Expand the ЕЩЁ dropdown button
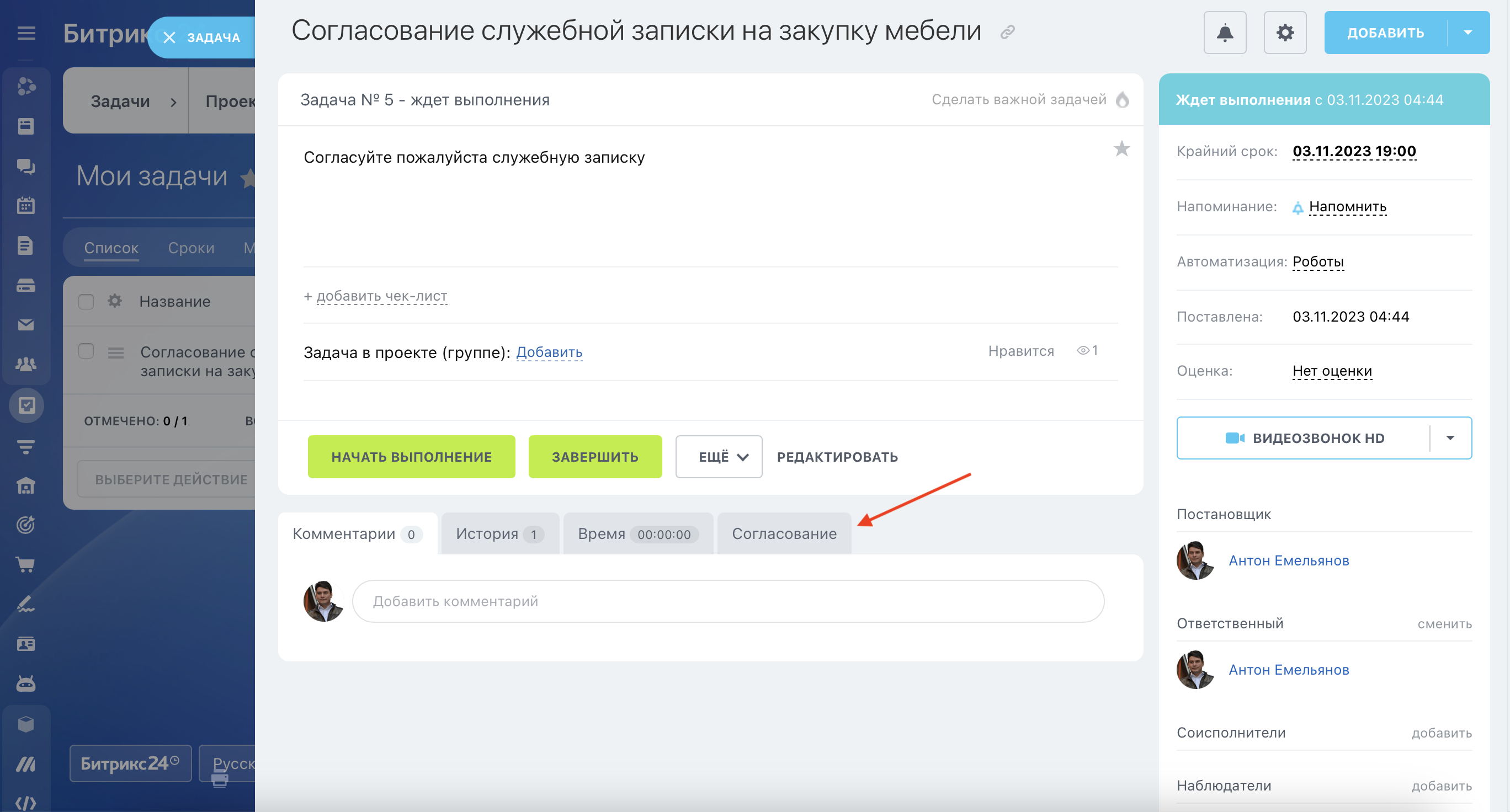The height and width of the screenshot is (812, 1510). [x=718, y=457]
